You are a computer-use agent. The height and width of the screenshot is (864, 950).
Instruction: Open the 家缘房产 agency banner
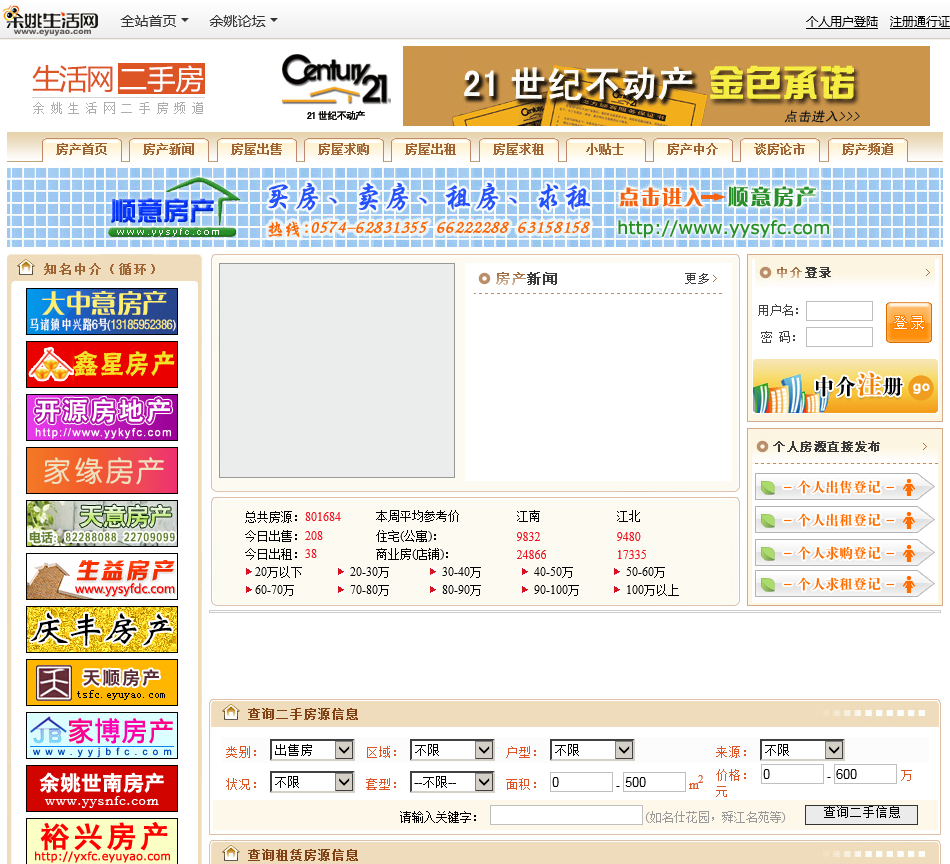tap(102, 470)
